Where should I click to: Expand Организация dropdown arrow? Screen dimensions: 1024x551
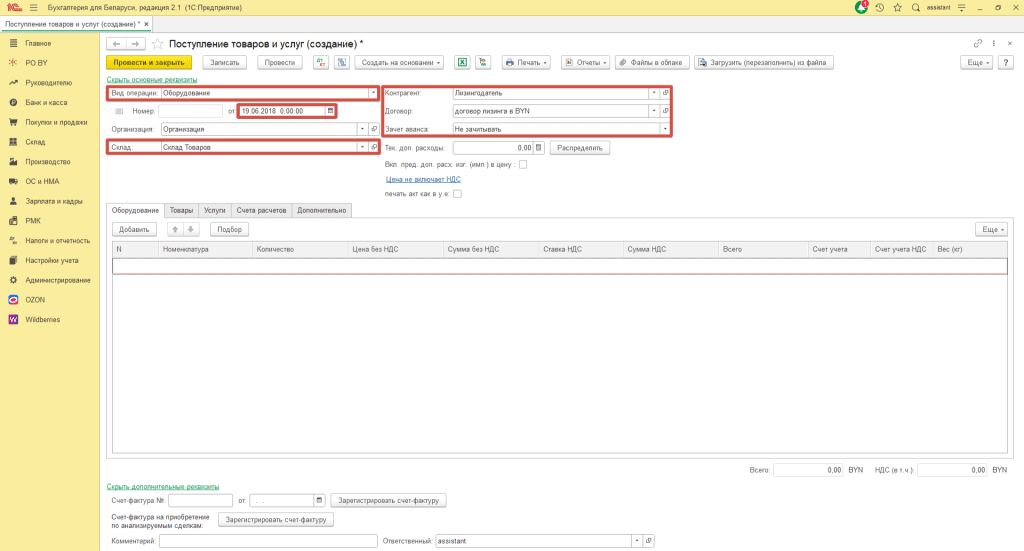coord(362,129)
